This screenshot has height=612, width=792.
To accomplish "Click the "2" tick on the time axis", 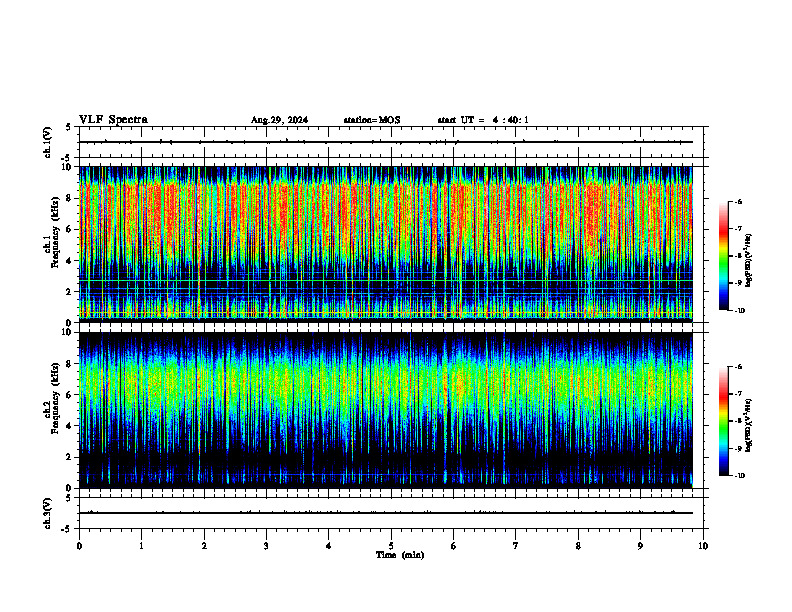I will tap(204, 546).
